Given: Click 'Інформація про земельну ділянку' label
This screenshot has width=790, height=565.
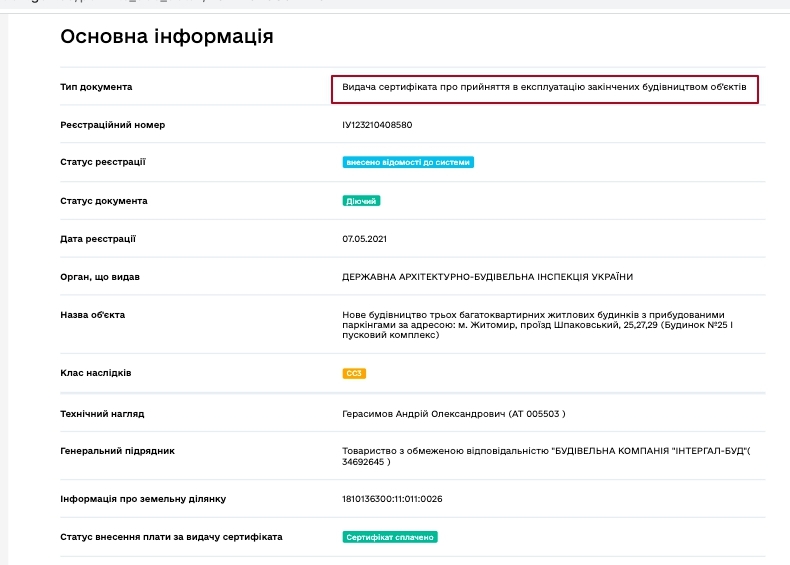Looking at the screenshot, I should click(x=143, y=499).
